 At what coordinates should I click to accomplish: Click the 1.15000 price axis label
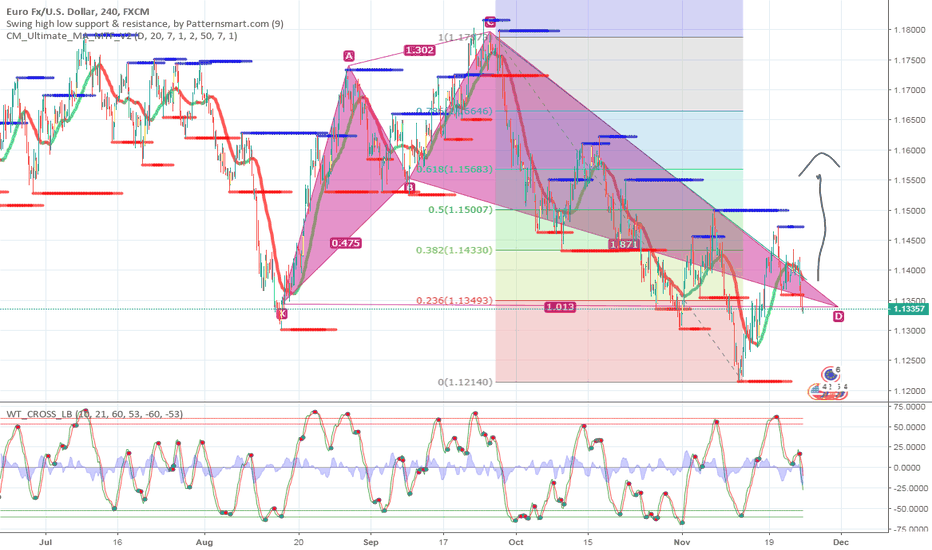click(x=909, y=210)
